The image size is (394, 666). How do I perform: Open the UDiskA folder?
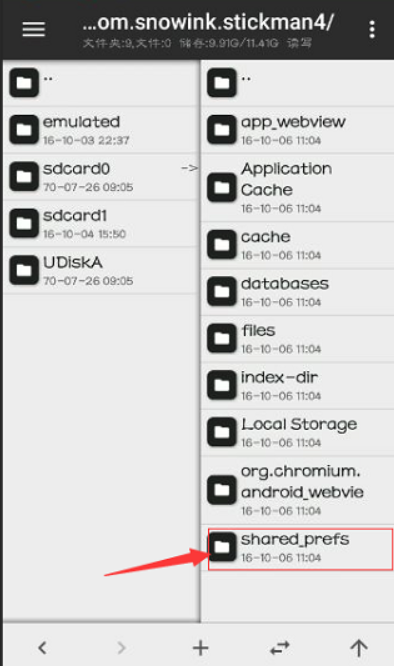[x=101, y=270]
